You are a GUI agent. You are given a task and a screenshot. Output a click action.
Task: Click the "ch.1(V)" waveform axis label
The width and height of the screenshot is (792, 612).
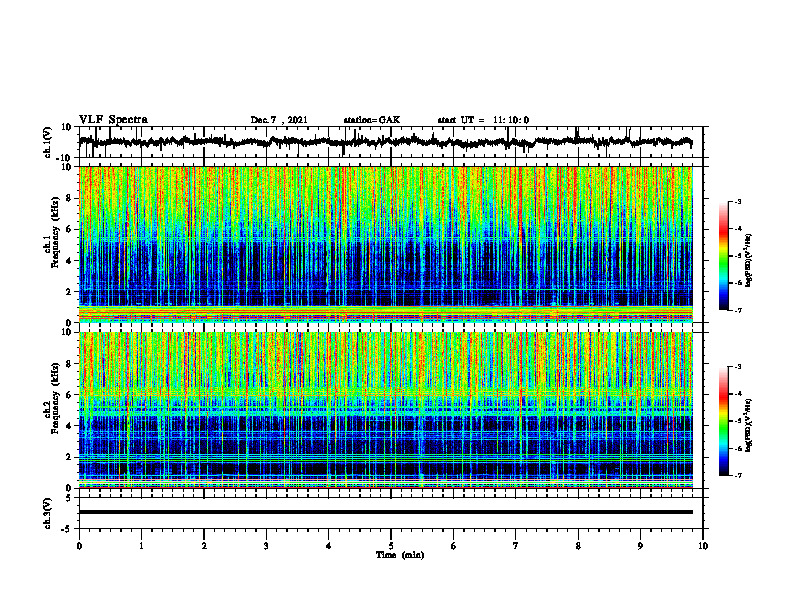47,141
